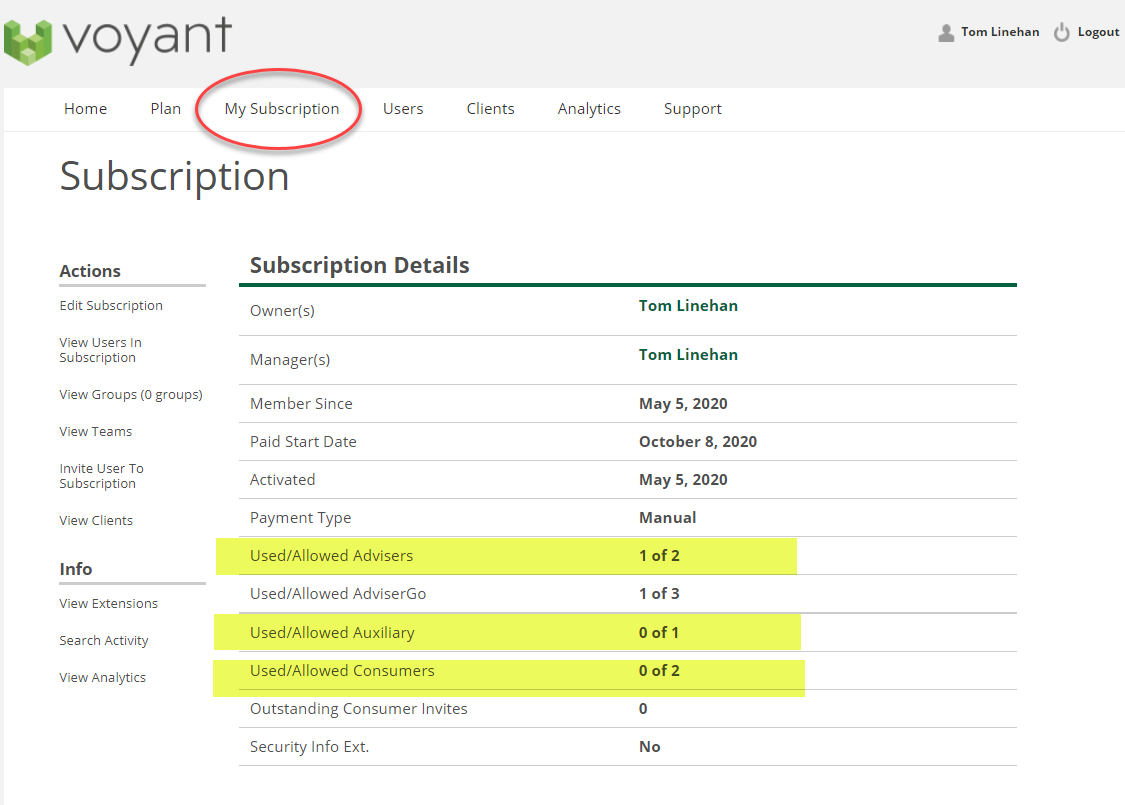1125x805 pixels.
Task: Click View Groups (0 groups) link
Action: coord(131,395)
